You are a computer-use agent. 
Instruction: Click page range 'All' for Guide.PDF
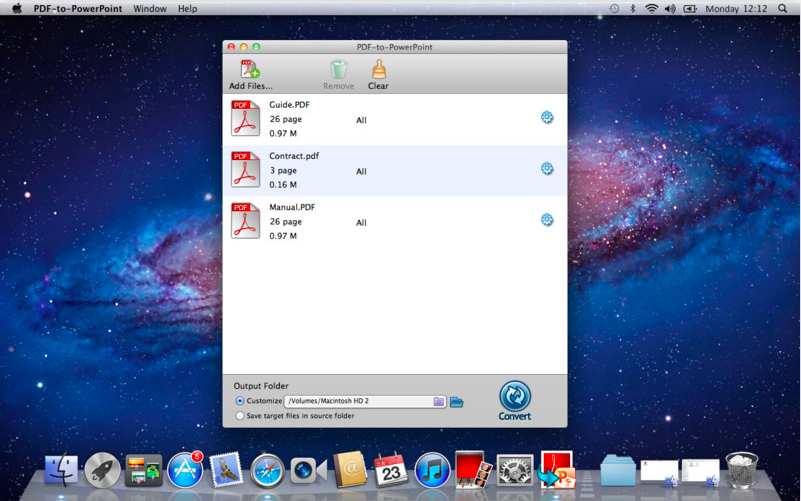coord(361,120)
